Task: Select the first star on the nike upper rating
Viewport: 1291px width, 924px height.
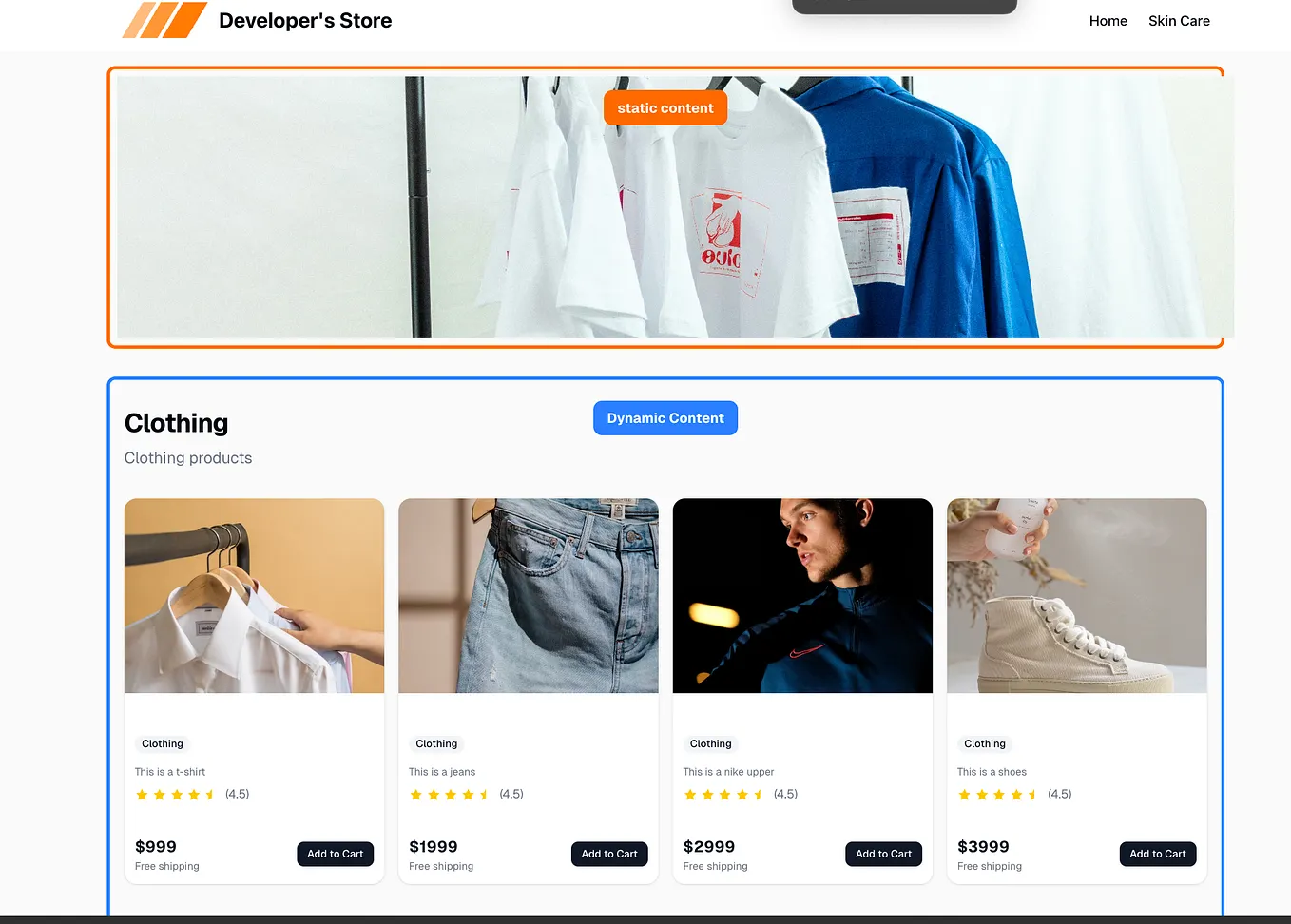Action: click(x=690, y=794)
